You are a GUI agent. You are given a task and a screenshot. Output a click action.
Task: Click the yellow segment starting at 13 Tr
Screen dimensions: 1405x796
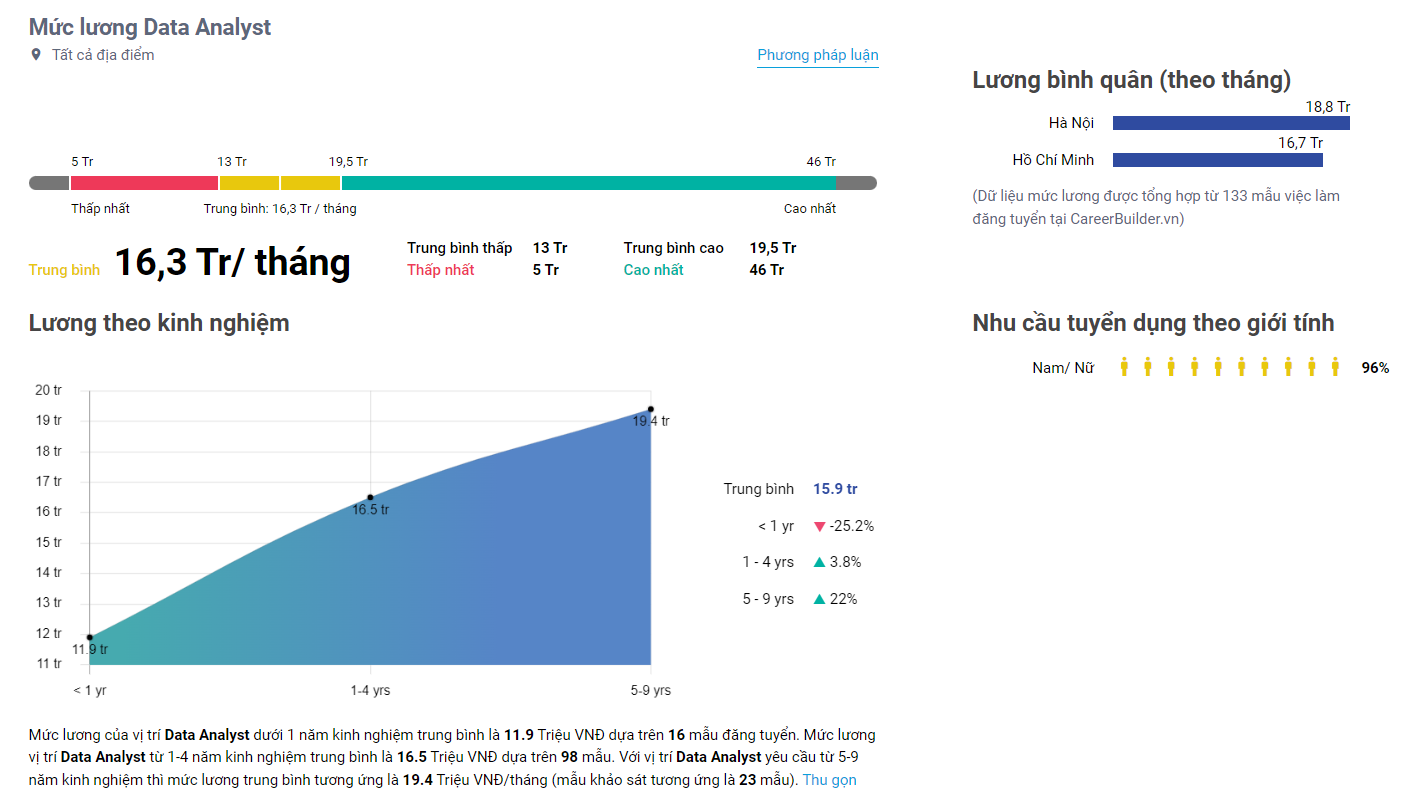249,183
